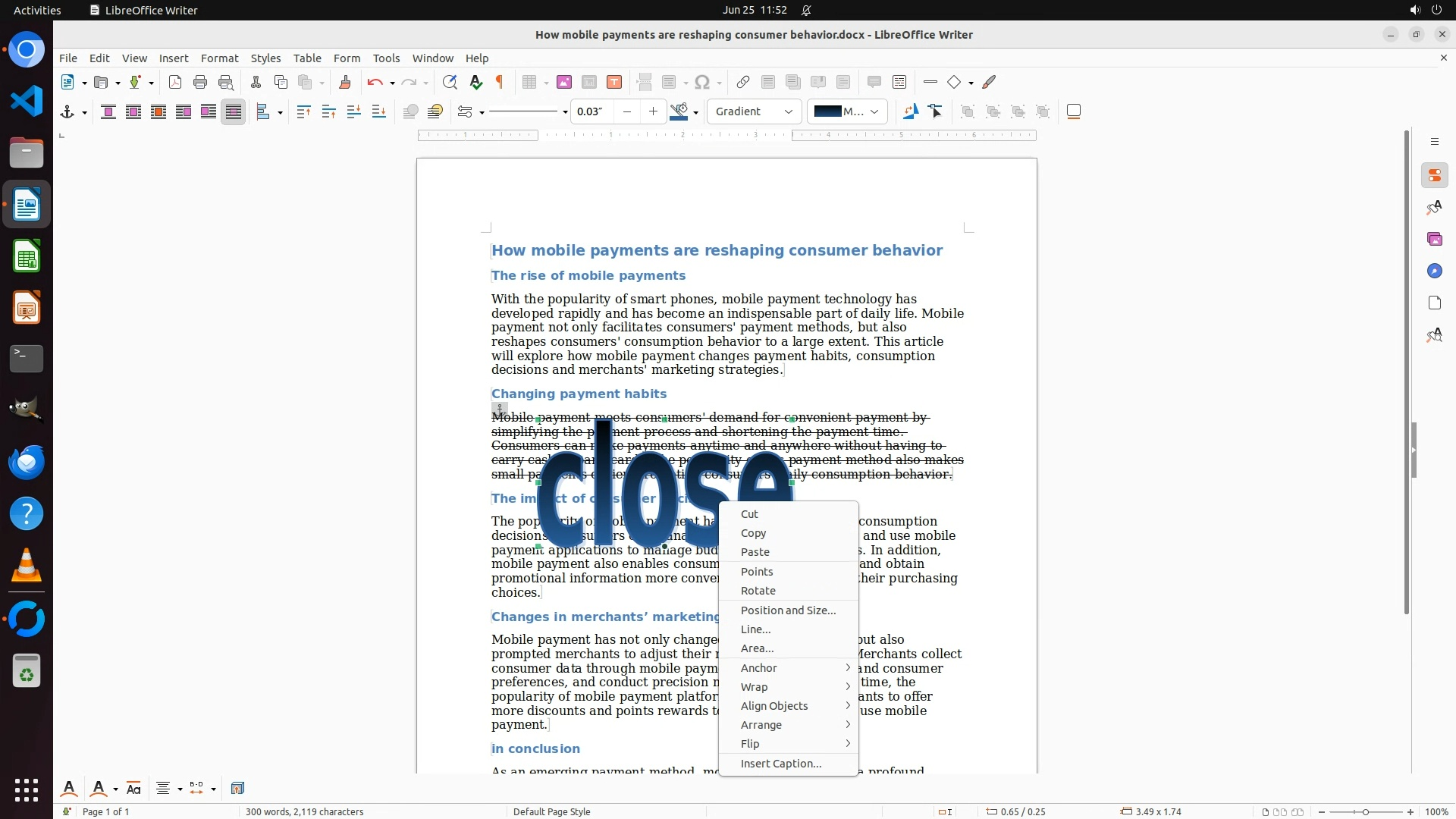Click the Insert Image icon

point(563,83)
